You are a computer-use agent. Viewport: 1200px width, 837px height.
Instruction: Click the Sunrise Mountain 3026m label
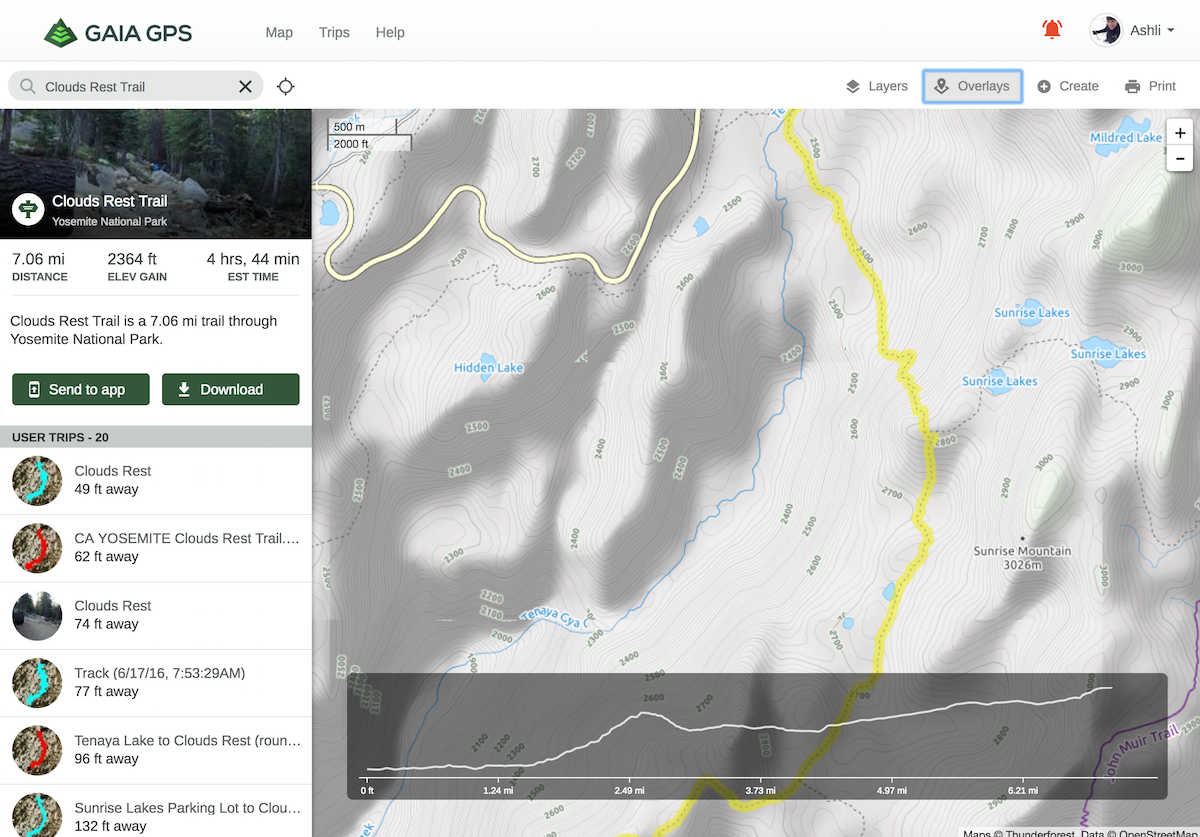(1022, 558)
